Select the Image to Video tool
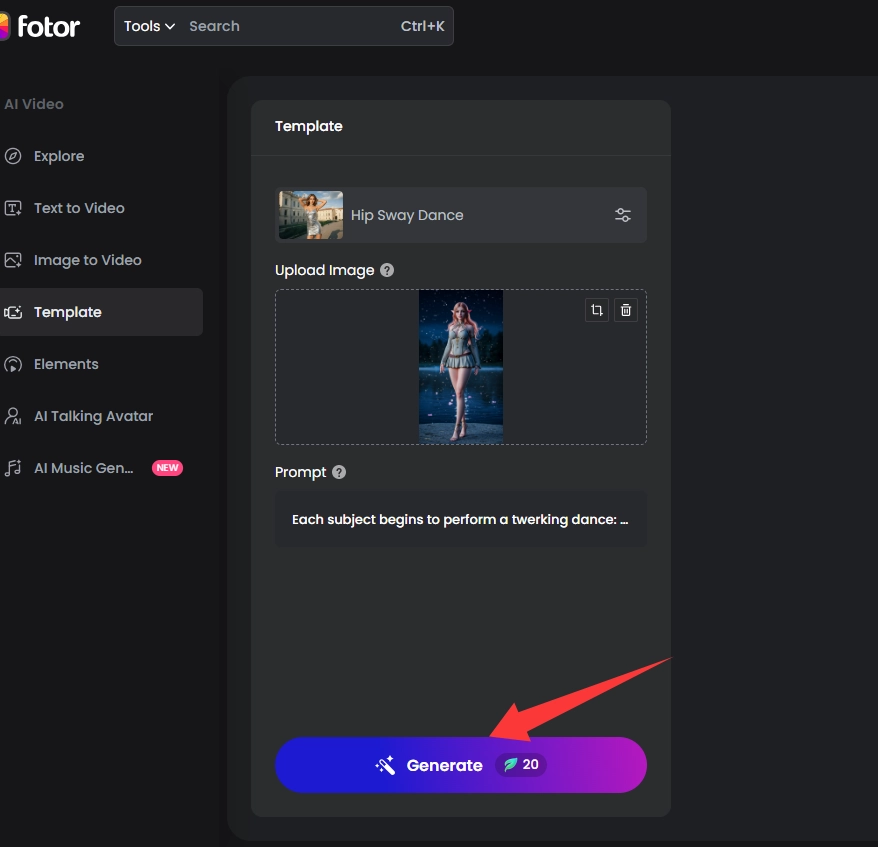878x847 pixels. [87, 260]
